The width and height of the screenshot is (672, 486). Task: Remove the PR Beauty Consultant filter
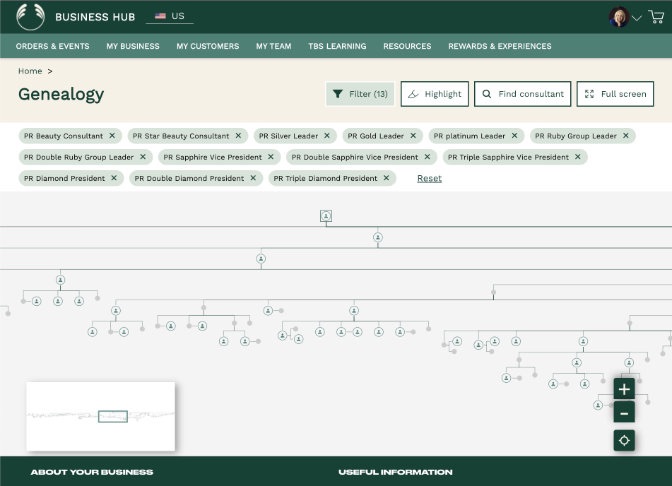point(112,135)
